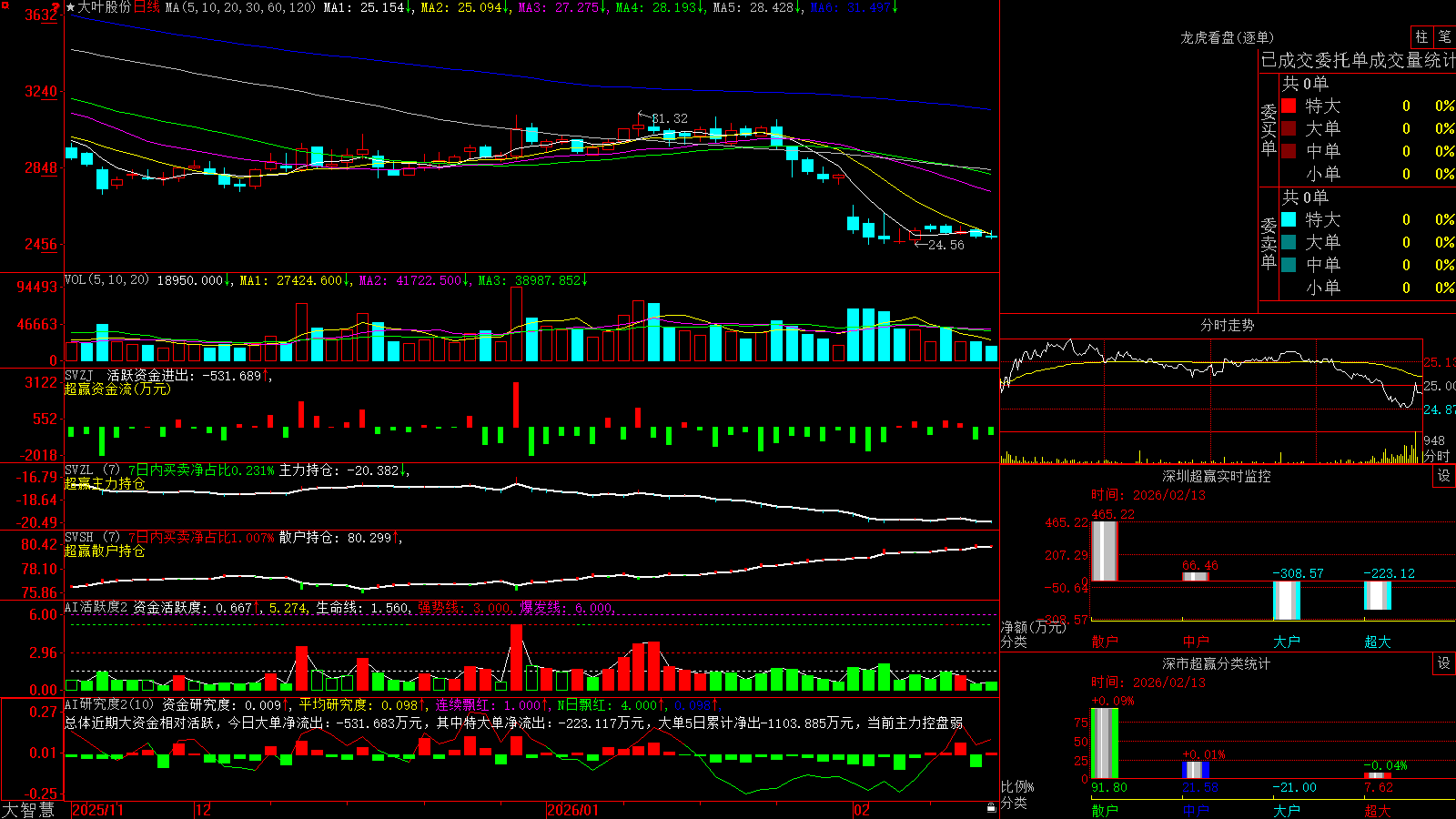
Task: Click the 超赢主力持仓 label
Action: point(105,483)
